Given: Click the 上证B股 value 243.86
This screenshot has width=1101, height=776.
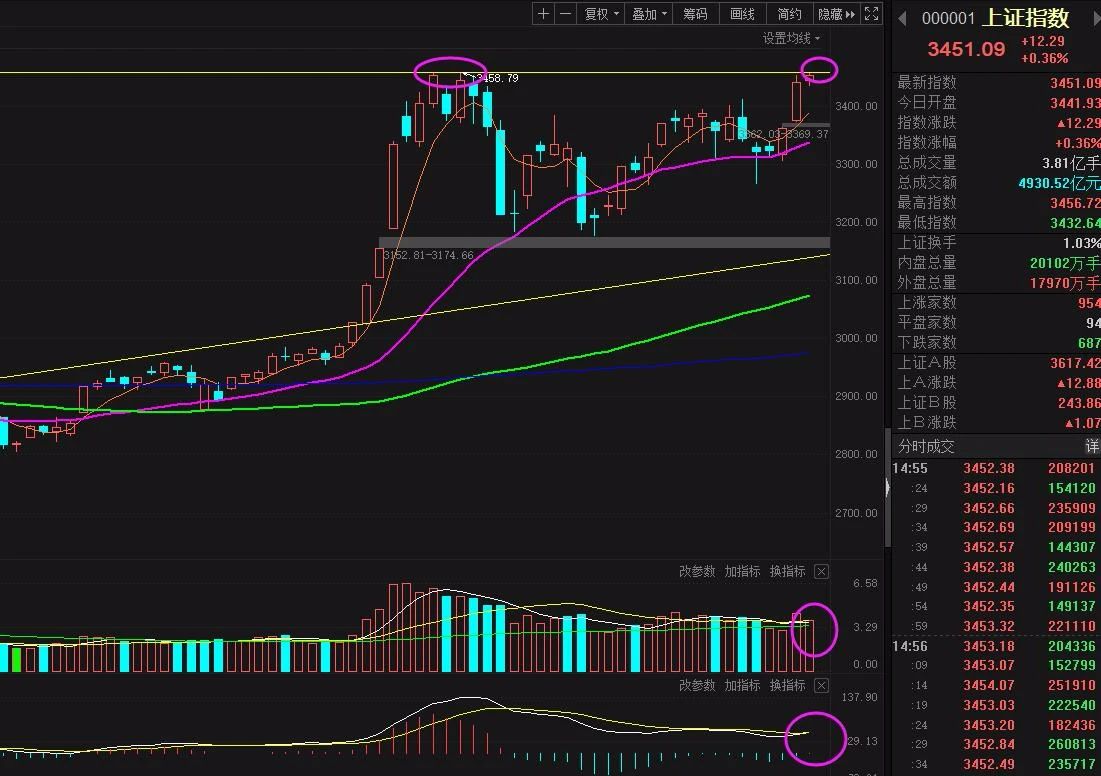Looking at the screenshot, I should 1079,403.
